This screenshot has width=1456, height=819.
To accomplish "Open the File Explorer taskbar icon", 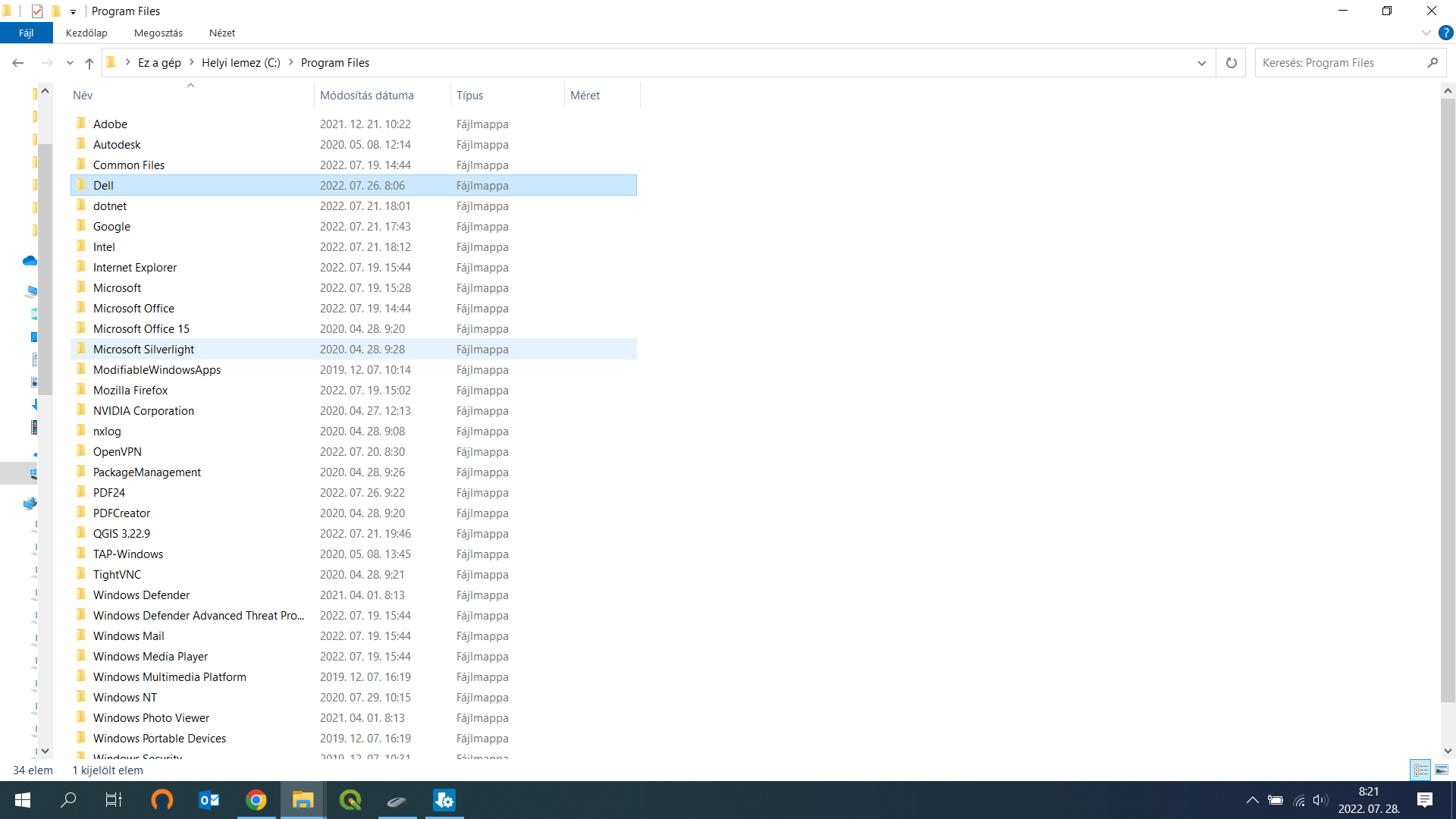I will click(x=303, y=800).
